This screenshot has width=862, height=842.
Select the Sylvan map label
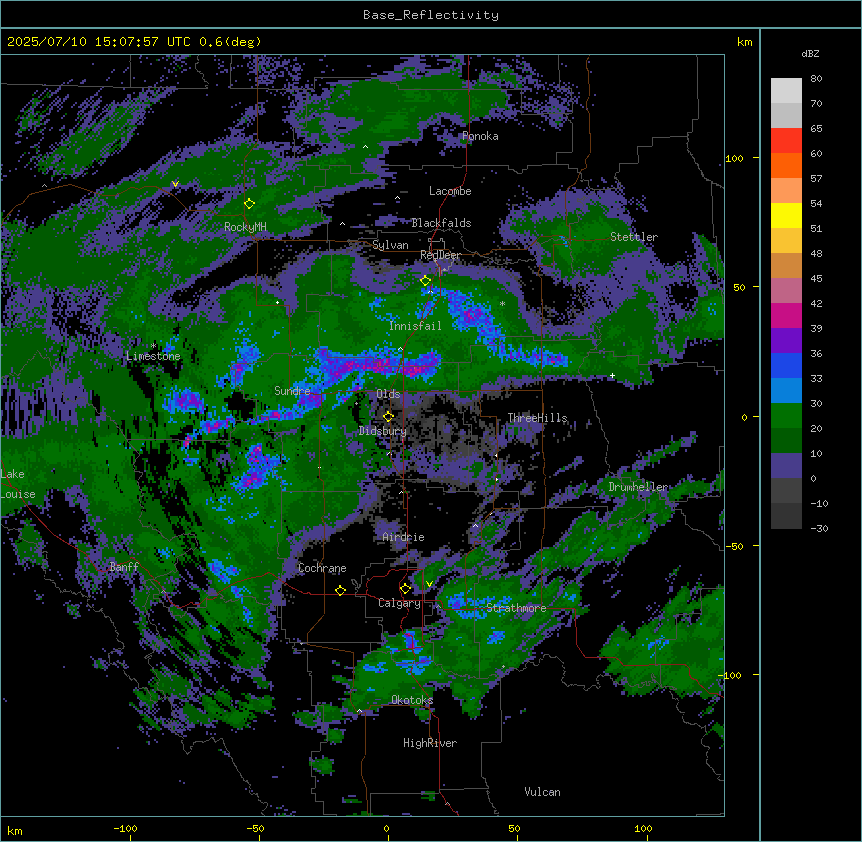click(390, 245)
